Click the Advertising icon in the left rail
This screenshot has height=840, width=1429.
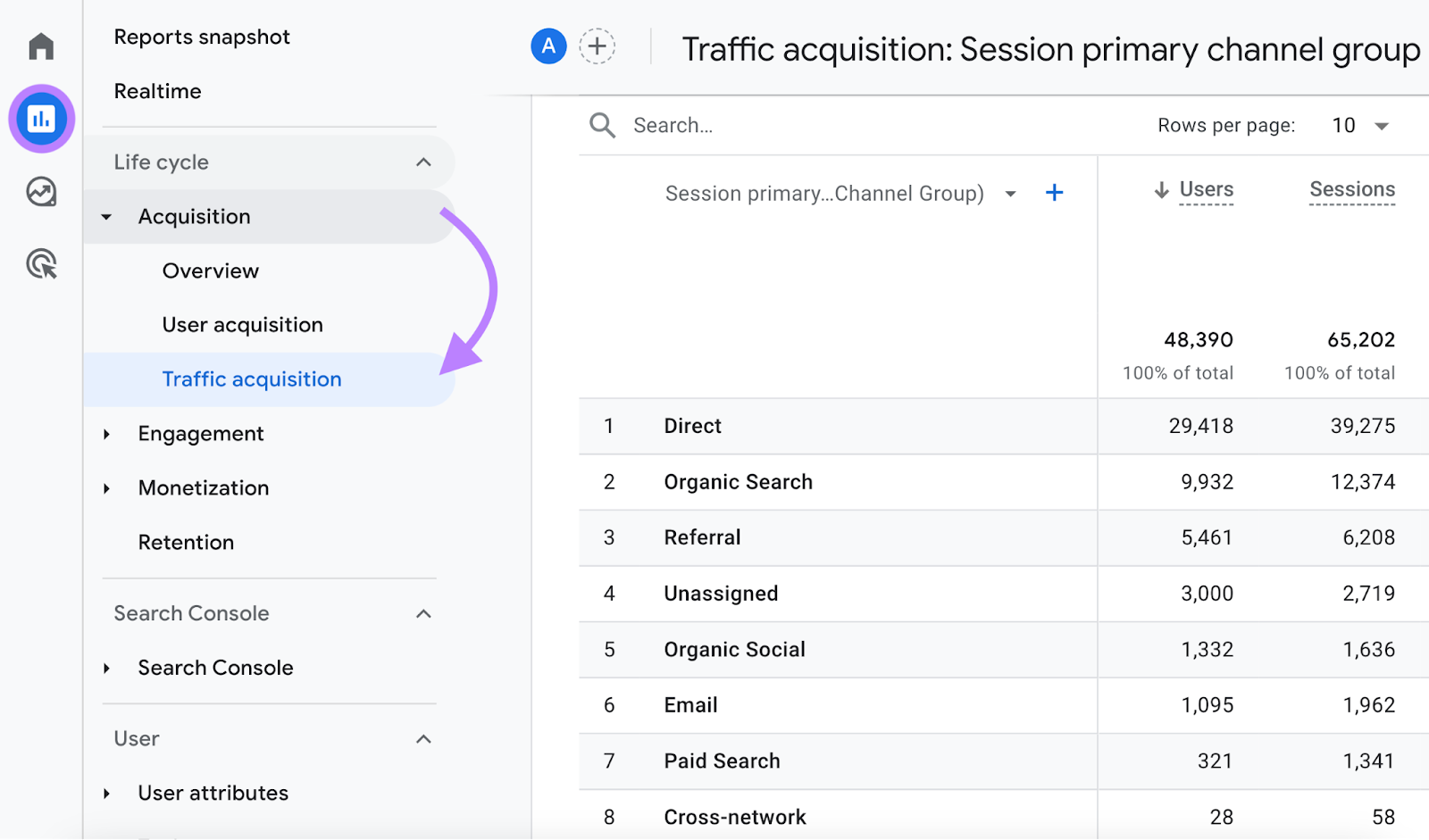(x=41, y=264)
